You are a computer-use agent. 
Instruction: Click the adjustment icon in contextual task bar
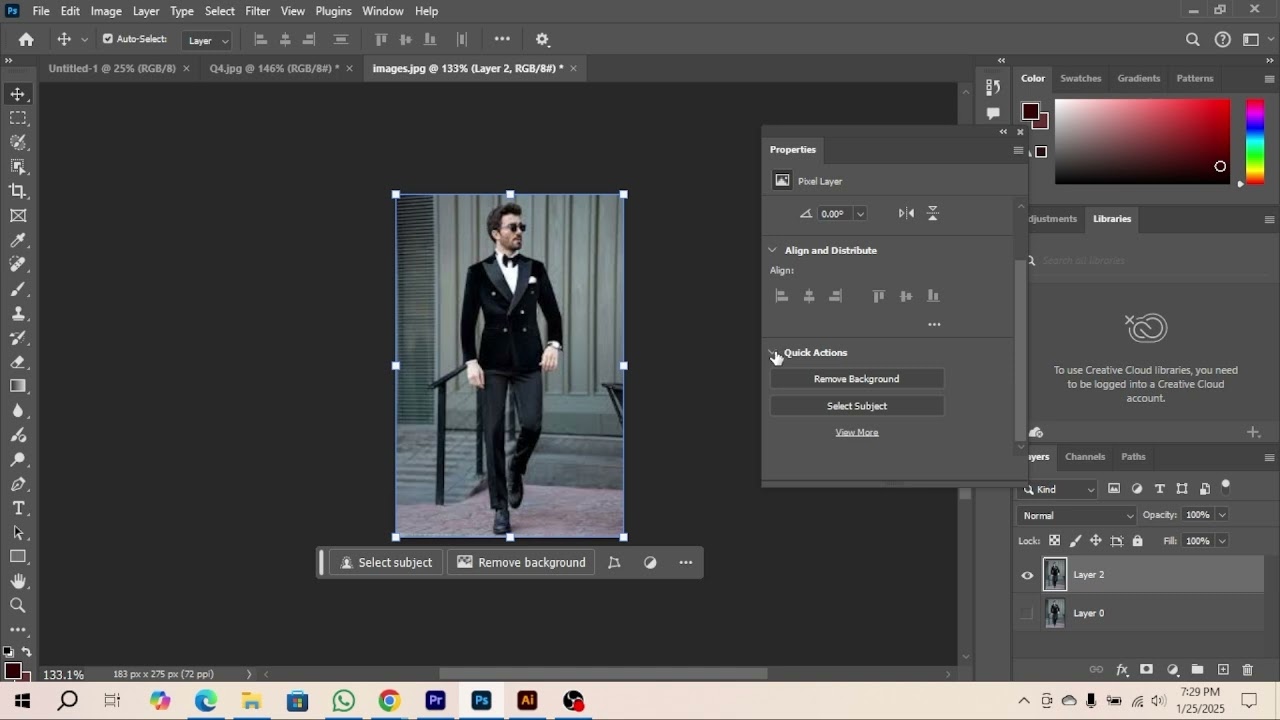(650, 562)
